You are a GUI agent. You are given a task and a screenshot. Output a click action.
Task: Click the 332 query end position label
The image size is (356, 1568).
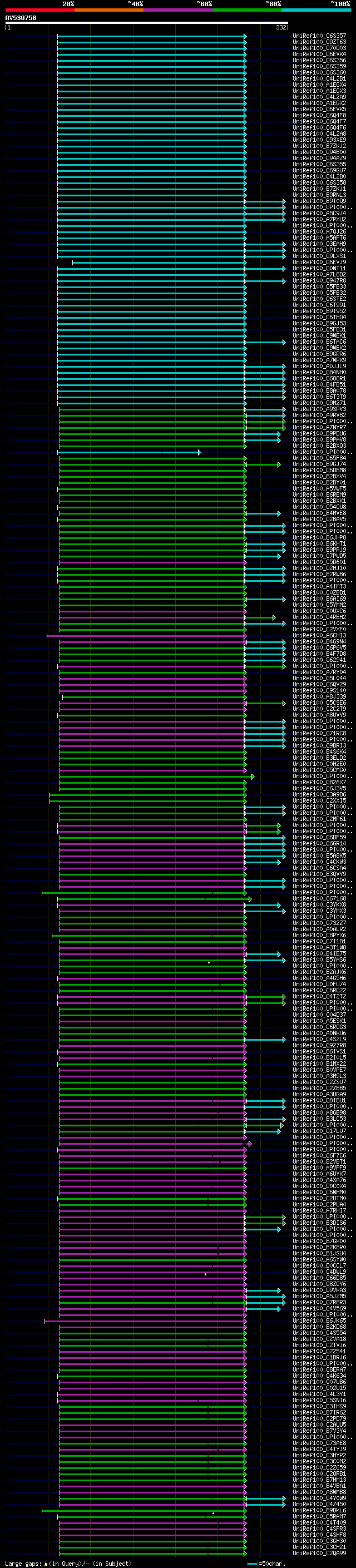click(x=281, y=27)
